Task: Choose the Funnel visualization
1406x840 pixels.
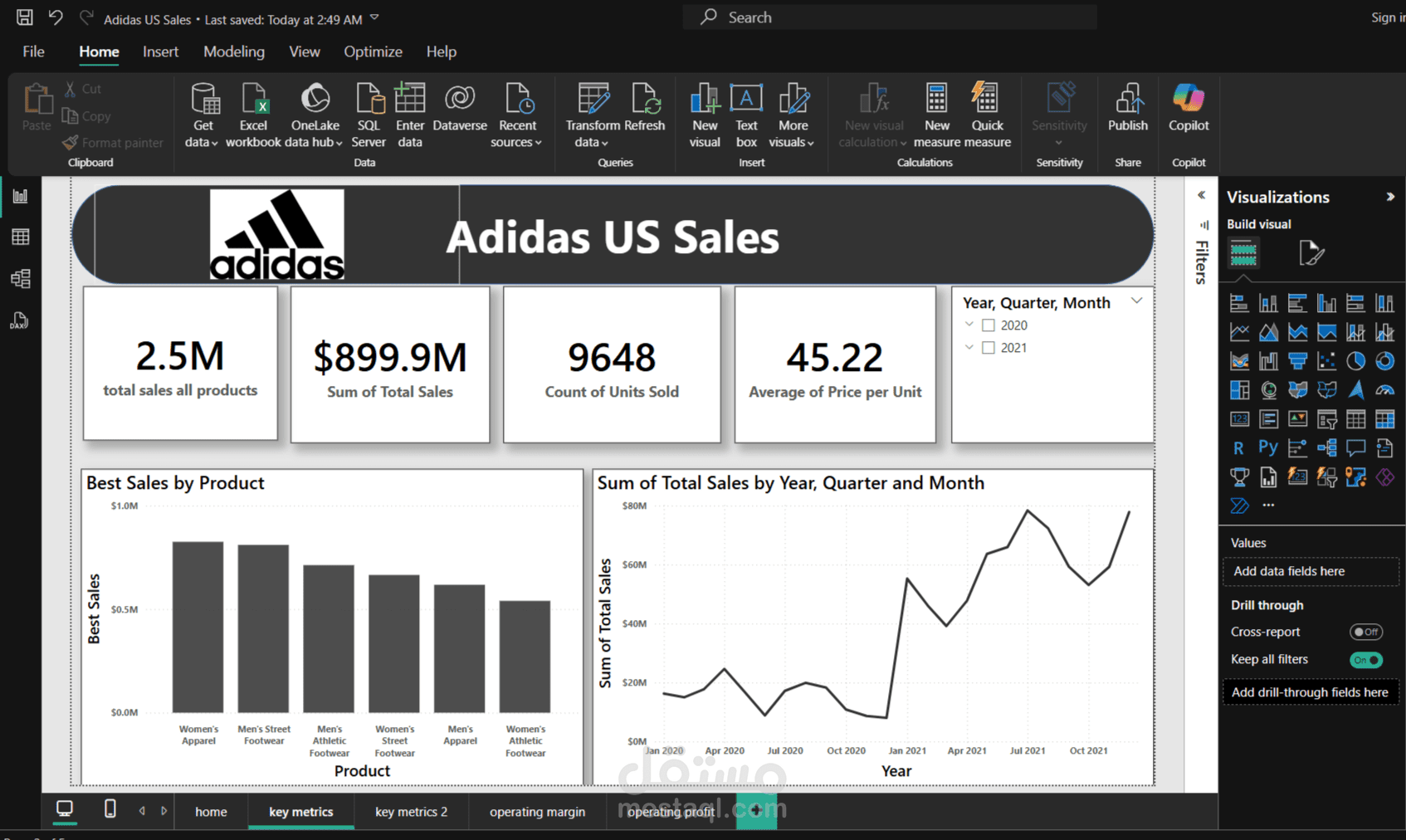Action: coord(1297,361)
